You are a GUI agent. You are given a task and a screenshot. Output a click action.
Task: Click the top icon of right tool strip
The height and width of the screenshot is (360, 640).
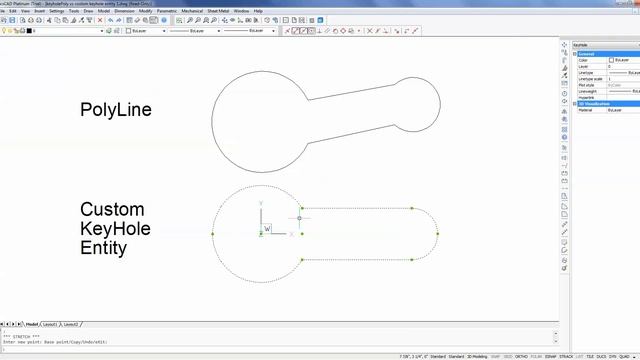click(564, 45)
